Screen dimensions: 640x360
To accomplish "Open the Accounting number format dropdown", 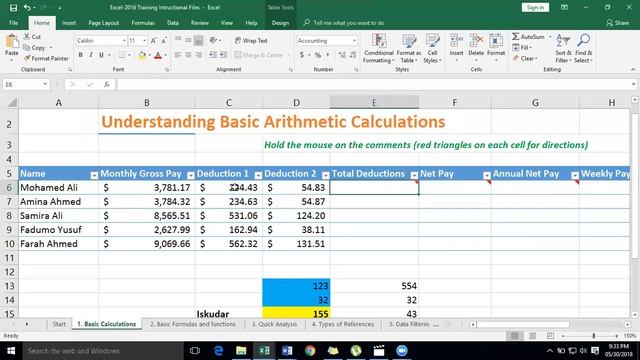I will [354, 41].
